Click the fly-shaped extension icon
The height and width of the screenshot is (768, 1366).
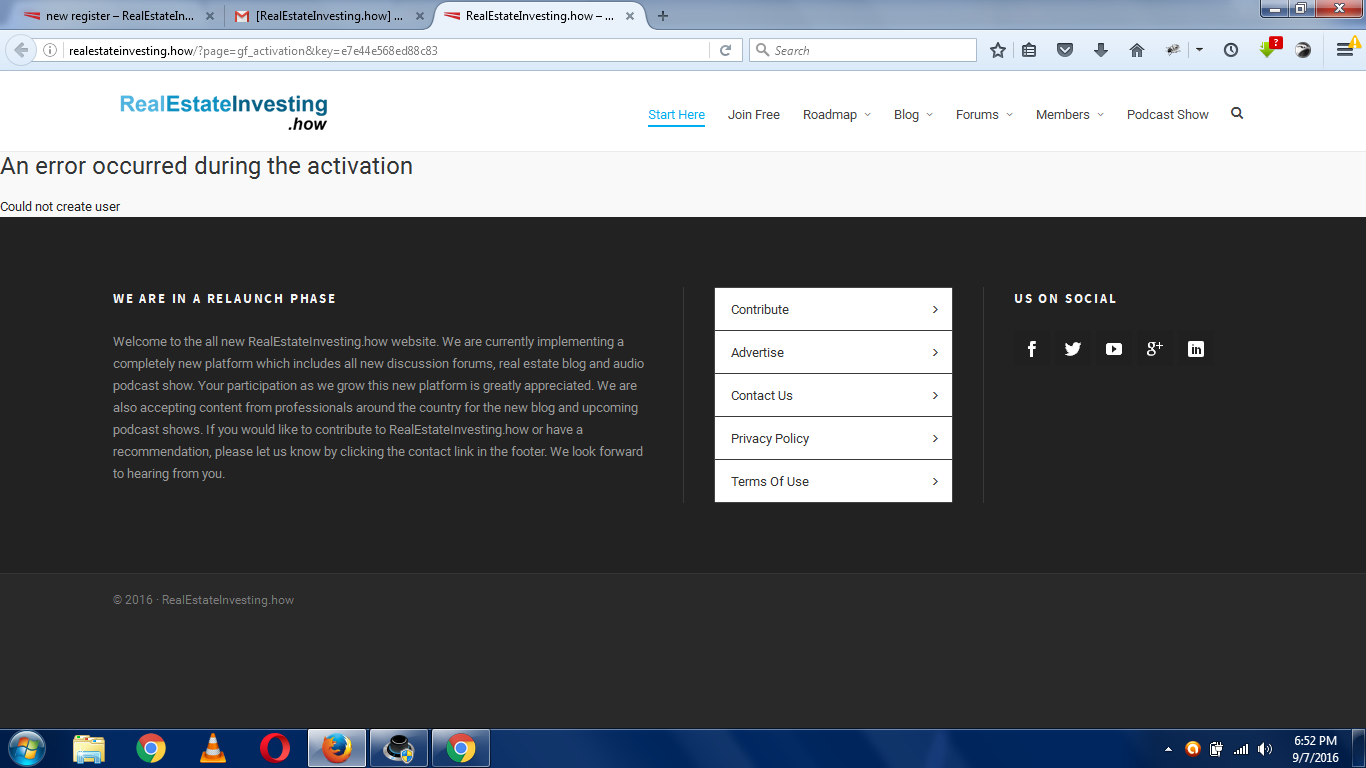point(1173,50)
